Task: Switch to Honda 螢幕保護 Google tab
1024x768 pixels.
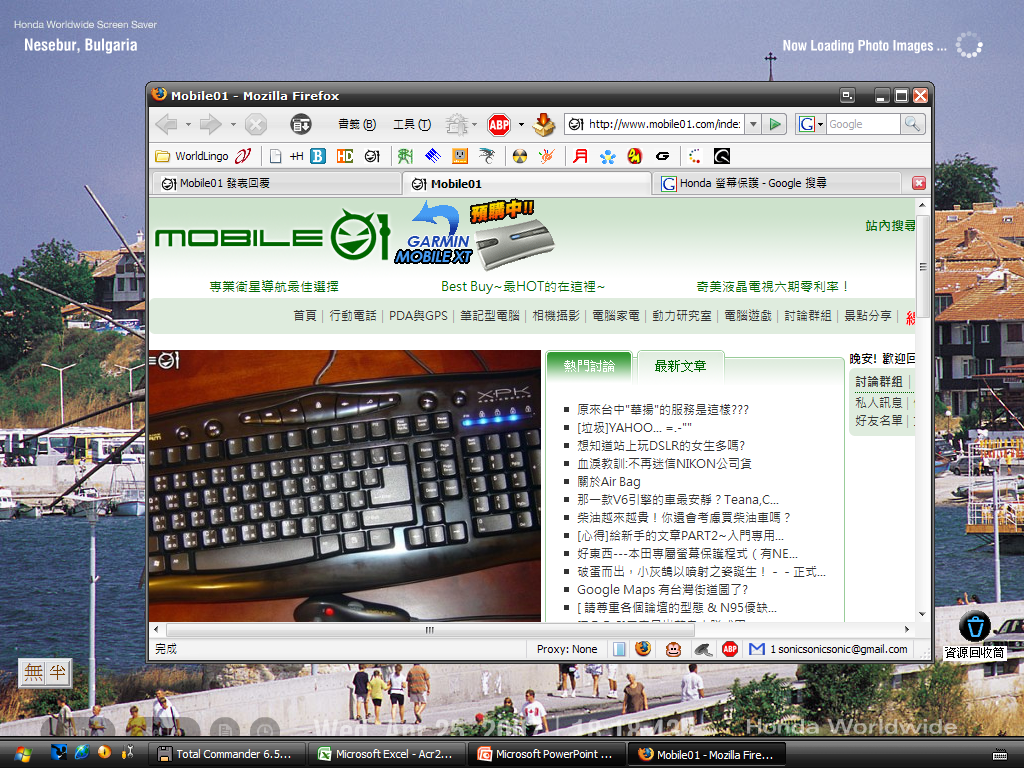Action: pos(777,184)
